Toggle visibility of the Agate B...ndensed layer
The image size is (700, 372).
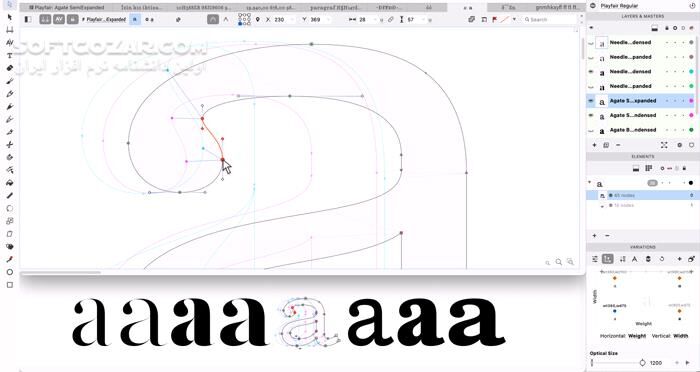click(591, 130)
